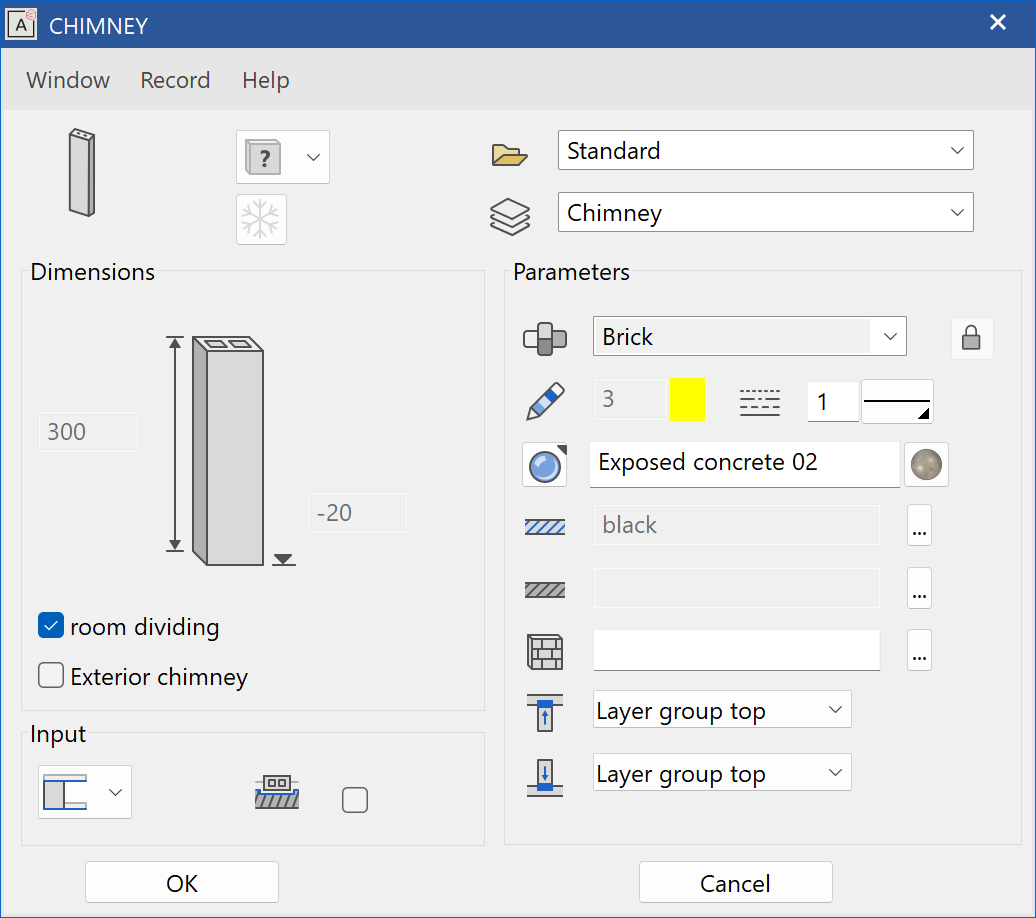Confirm with the OK button
Image resolution: width=1036 pixels, height=918 pixels.
point(182,882)
